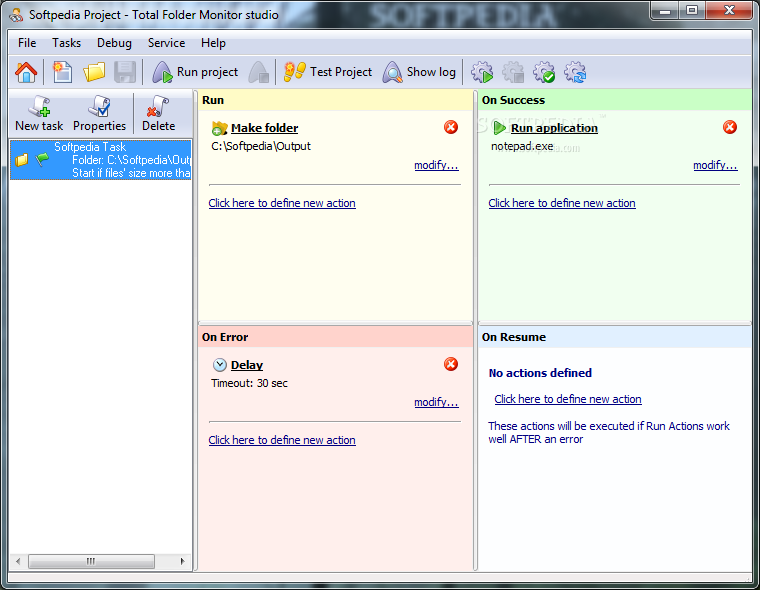
Task: Click the Make folder action title
Action: pyautogui.click(x=264, y=128)
